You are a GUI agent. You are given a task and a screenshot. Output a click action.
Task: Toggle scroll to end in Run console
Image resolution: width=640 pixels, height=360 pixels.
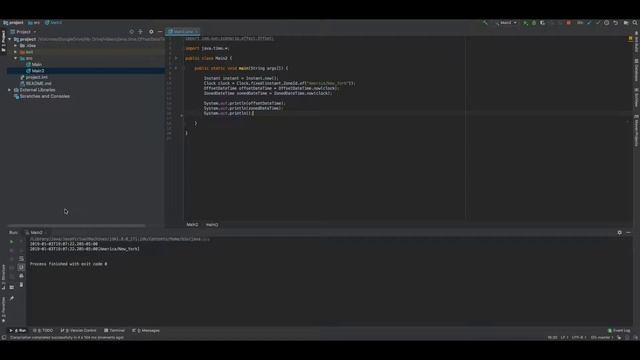pos(21,267)
